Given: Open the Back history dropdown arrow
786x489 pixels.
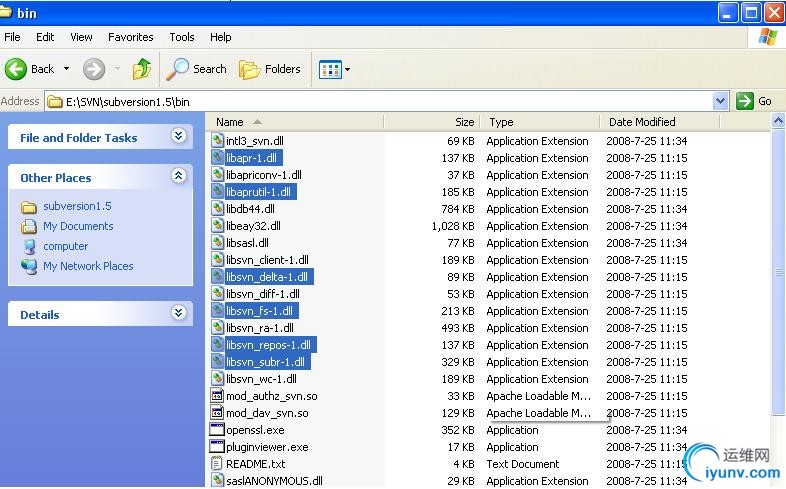Looking at the screenshot, I should 66,69.
